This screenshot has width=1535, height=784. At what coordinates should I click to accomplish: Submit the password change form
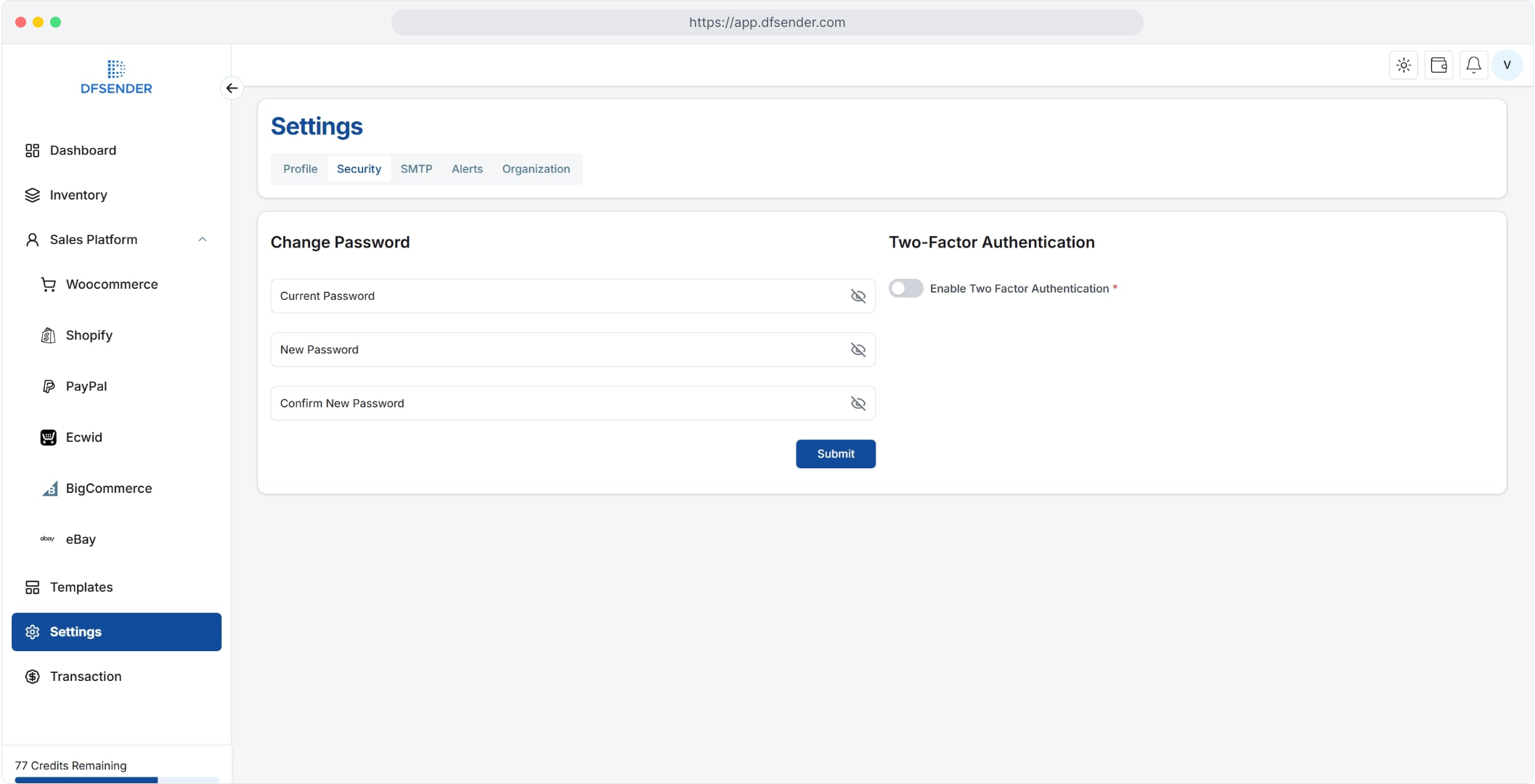pyautogui.click(x=835, y=454)
